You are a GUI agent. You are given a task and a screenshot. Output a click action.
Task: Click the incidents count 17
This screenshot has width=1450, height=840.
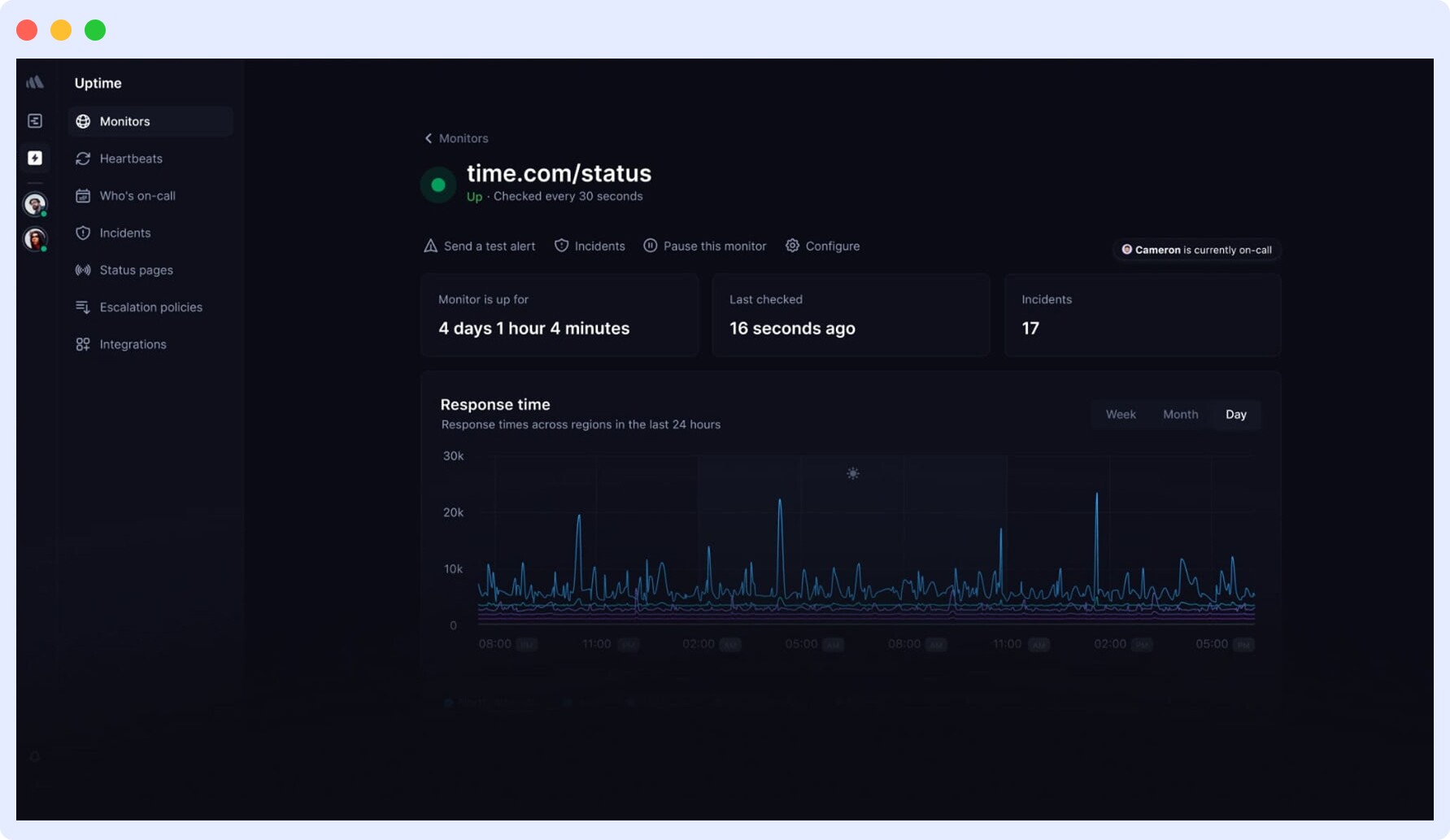(x=1030, y=329)
